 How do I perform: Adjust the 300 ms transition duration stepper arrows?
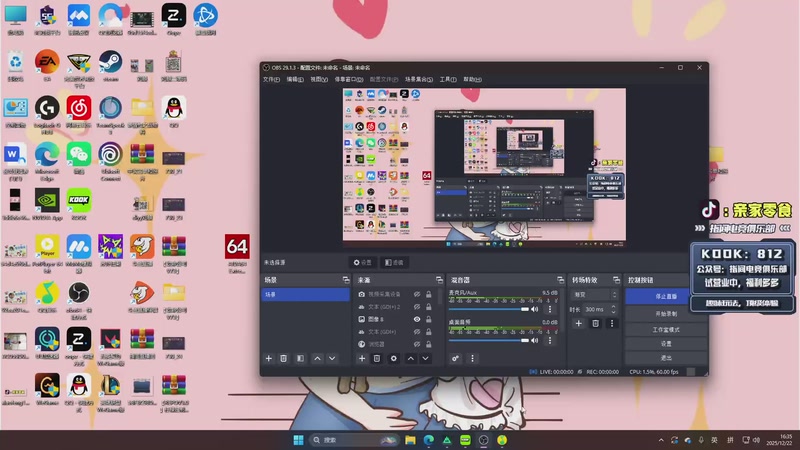[x=614, y=309]
